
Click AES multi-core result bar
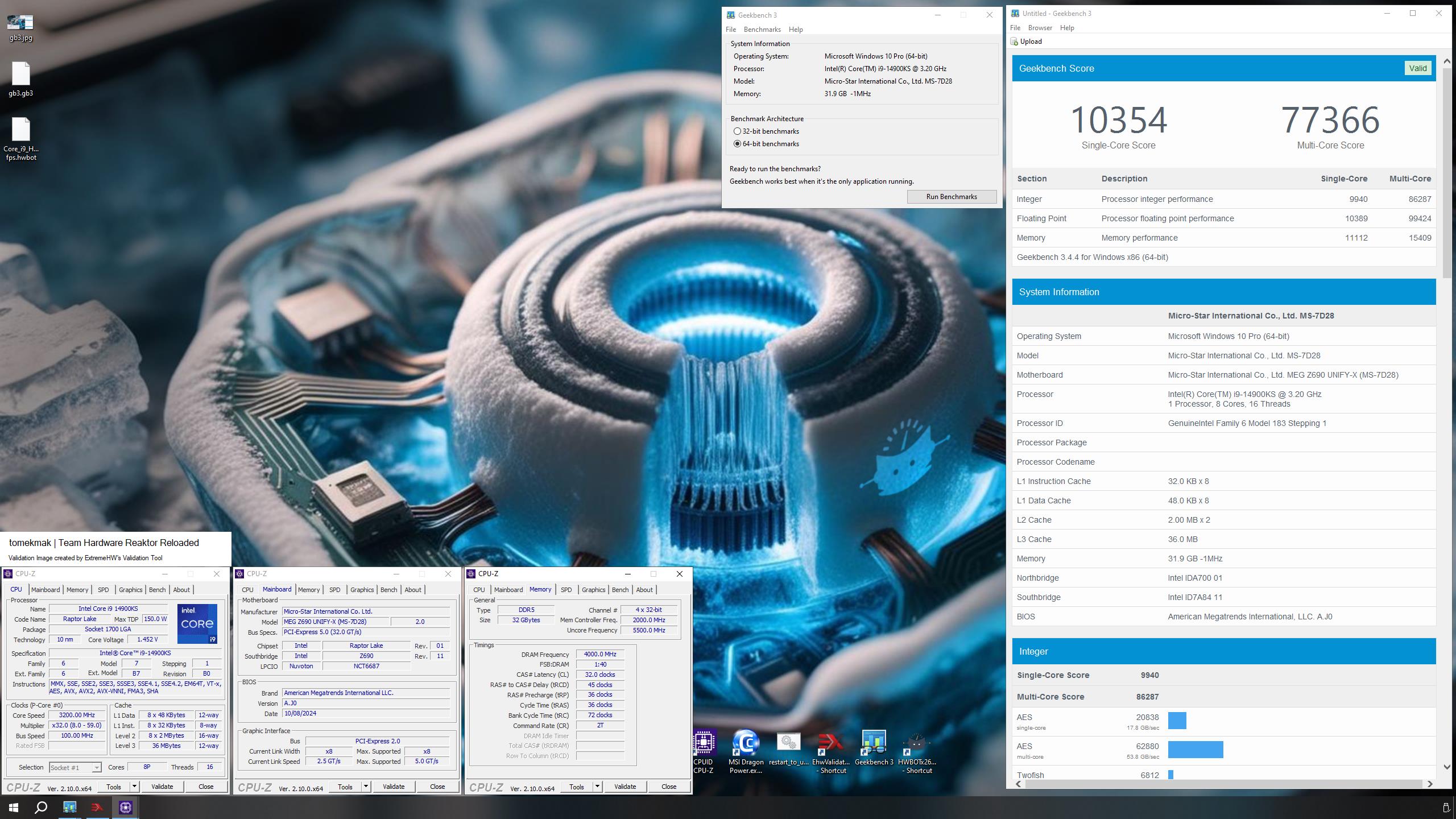1196,750
